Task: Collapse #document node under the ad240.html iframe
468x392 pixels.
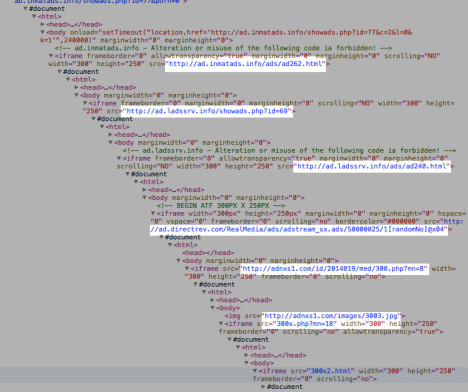Action: 127,174
